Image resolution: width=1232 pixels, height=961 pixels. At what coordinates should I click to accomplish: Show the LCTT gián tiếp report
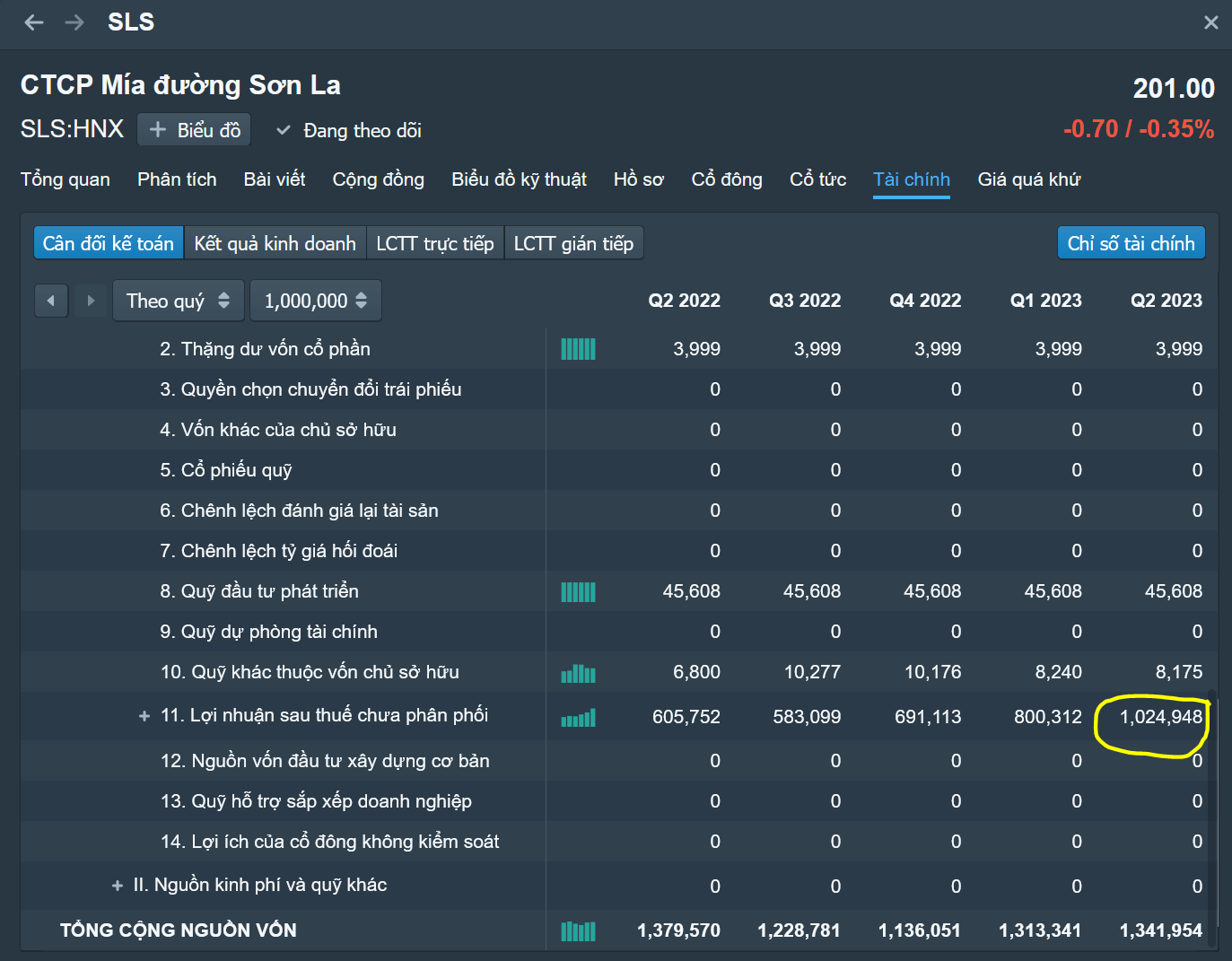click(x=574, y=243)
